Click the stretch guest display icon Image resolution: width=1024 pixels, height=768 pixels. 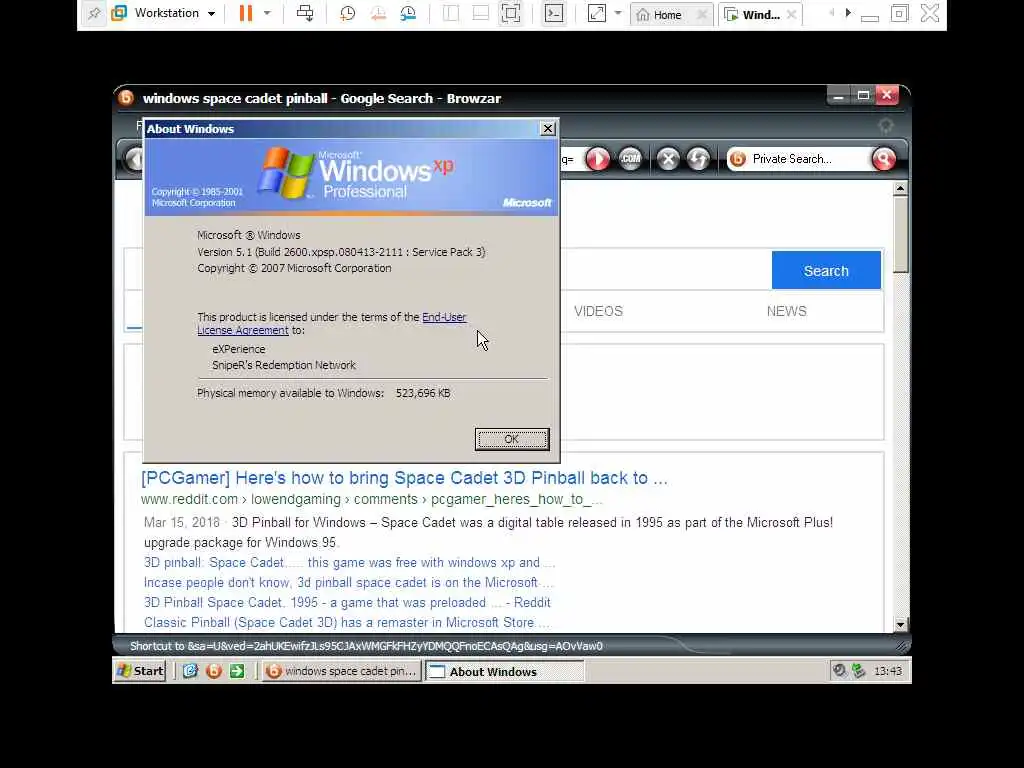pyautogui.click(x=596, y=14)
